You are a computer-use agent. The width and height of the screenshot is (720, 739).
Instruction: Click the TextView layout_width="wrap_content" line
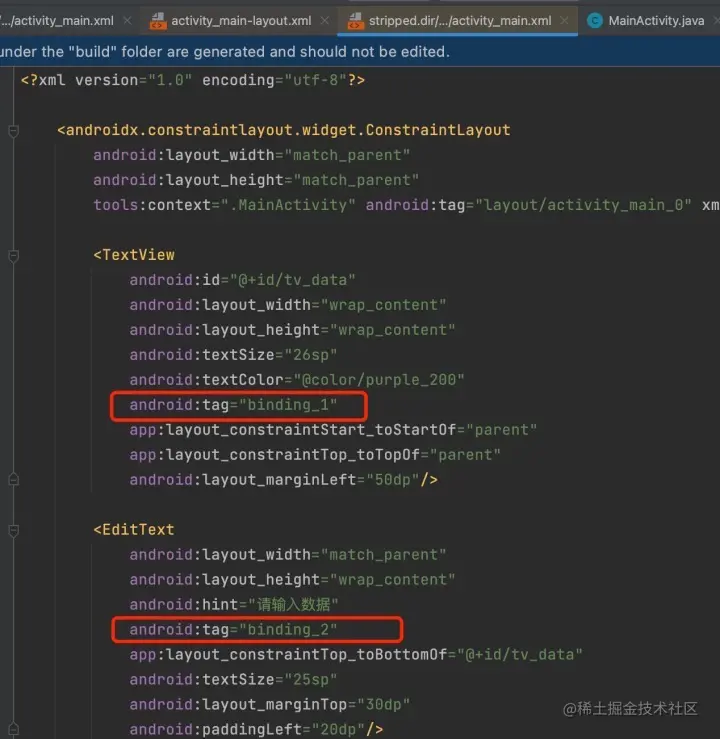(x=288, y=305)
